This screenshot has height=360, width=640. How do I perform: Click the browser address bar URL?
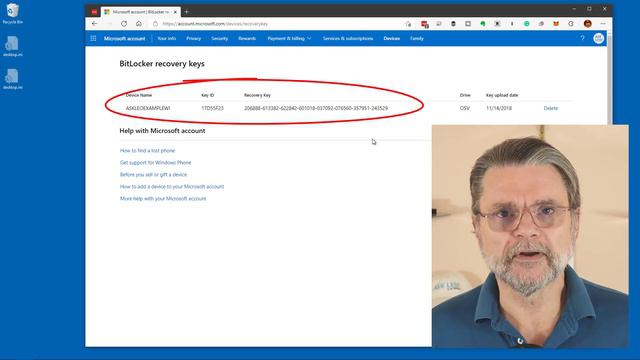click(x=215, y=24)
